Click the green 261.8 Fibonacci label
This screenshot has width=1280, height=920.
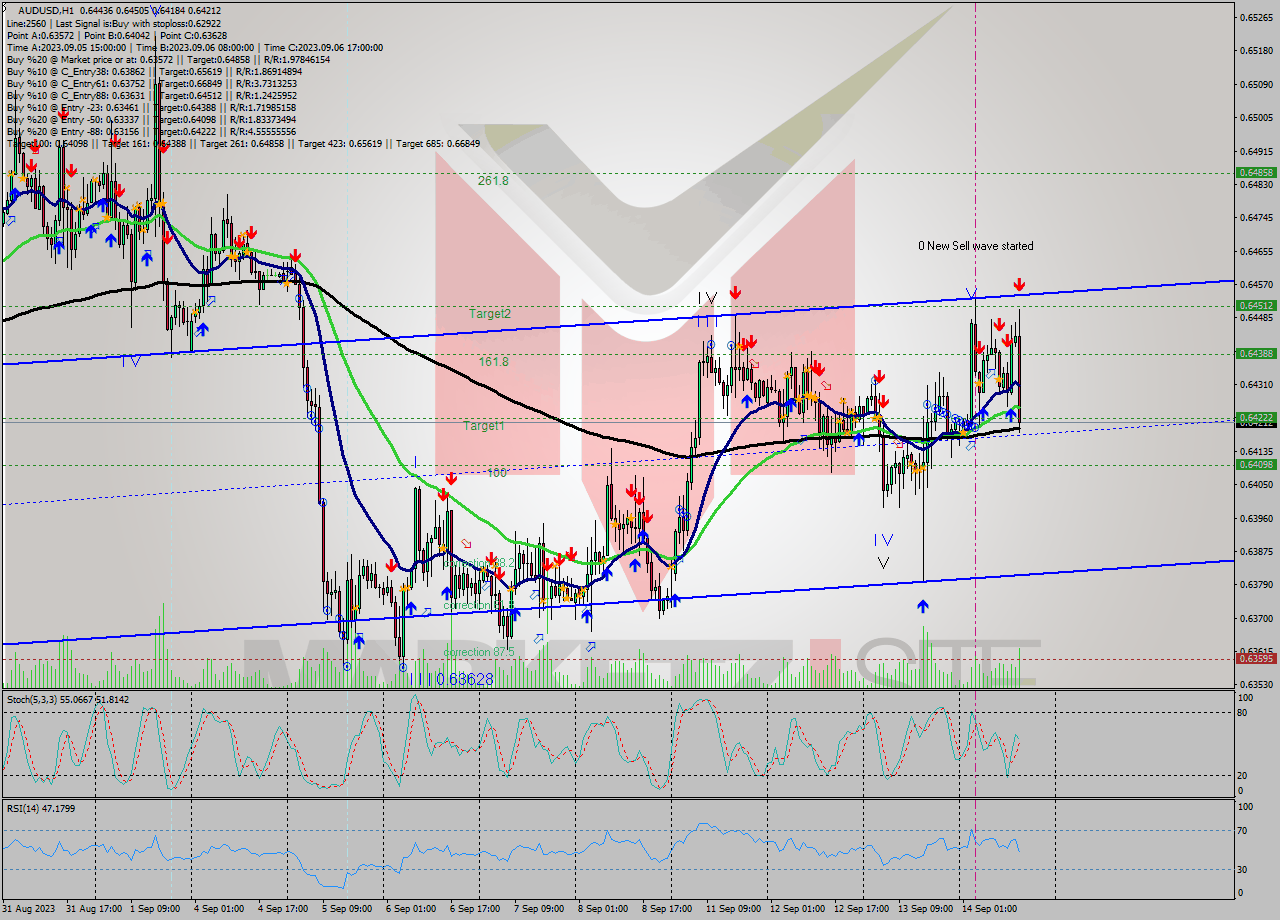click(493, 181)
